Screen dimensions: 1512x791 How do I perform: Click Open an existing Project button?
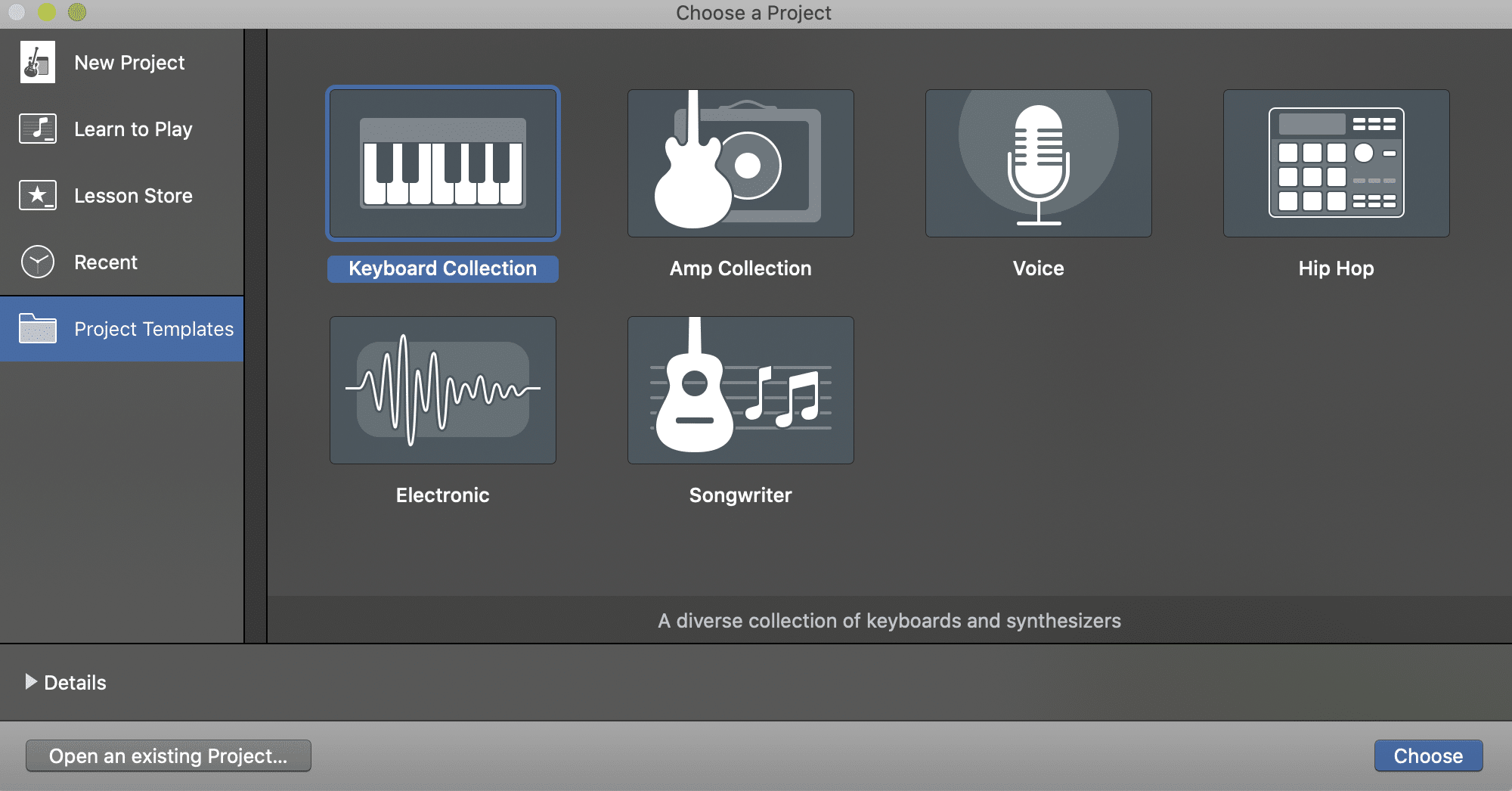point(168,755)
